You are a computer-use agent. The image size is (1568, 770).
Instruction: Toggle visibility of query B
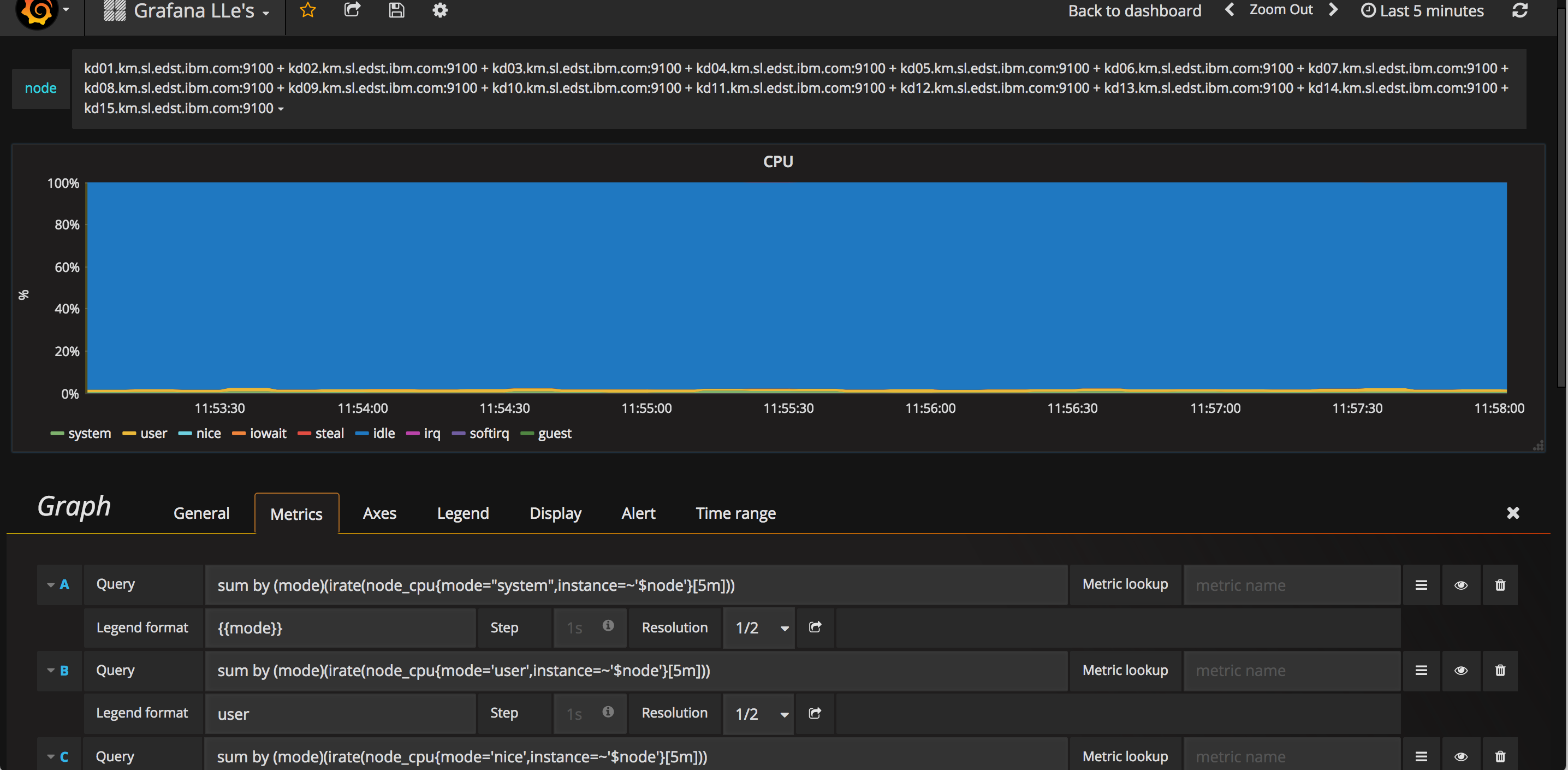(x=1460, y=670)
